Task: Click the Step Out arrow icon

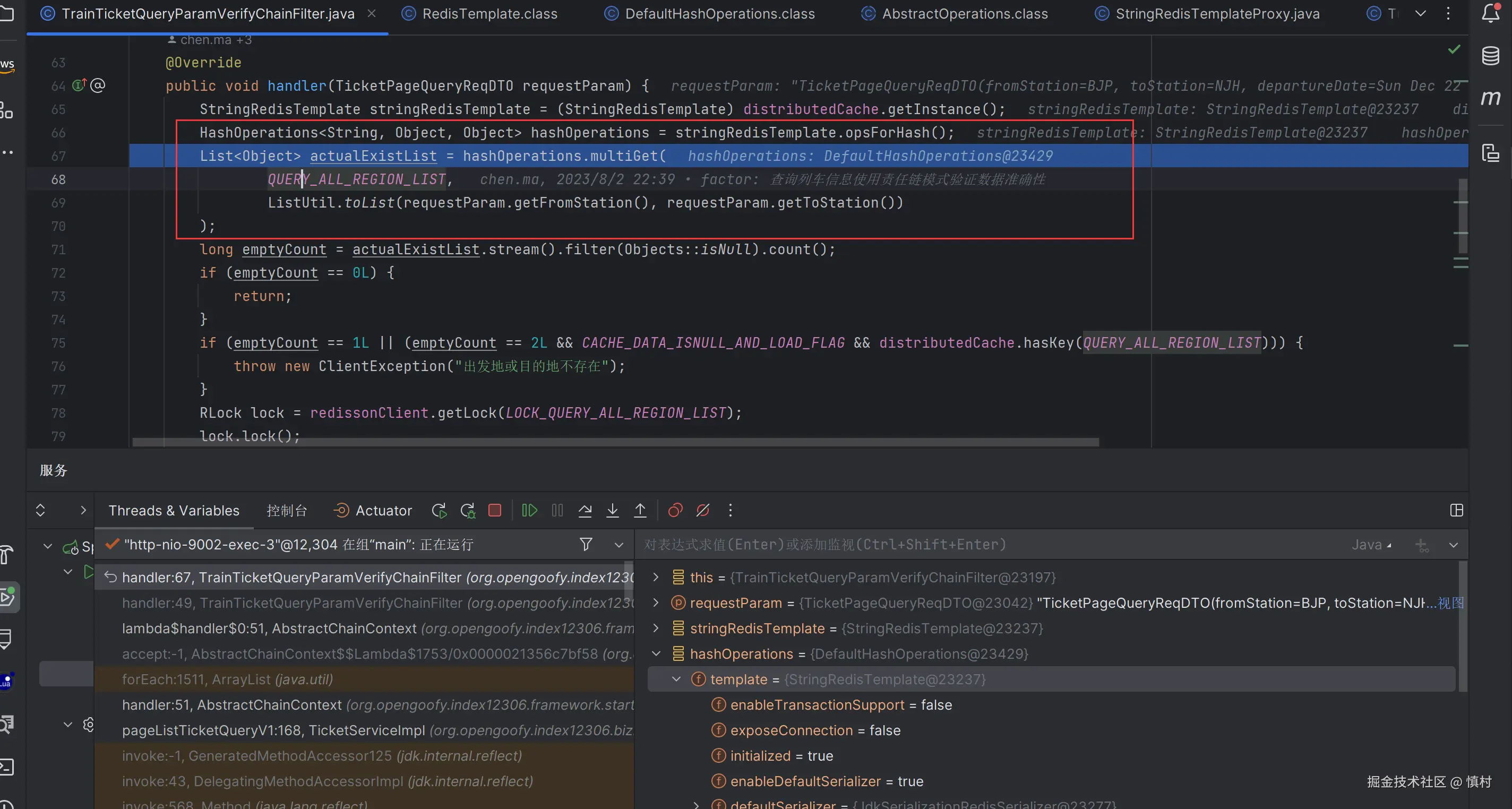Action: [x=640, y=510]
